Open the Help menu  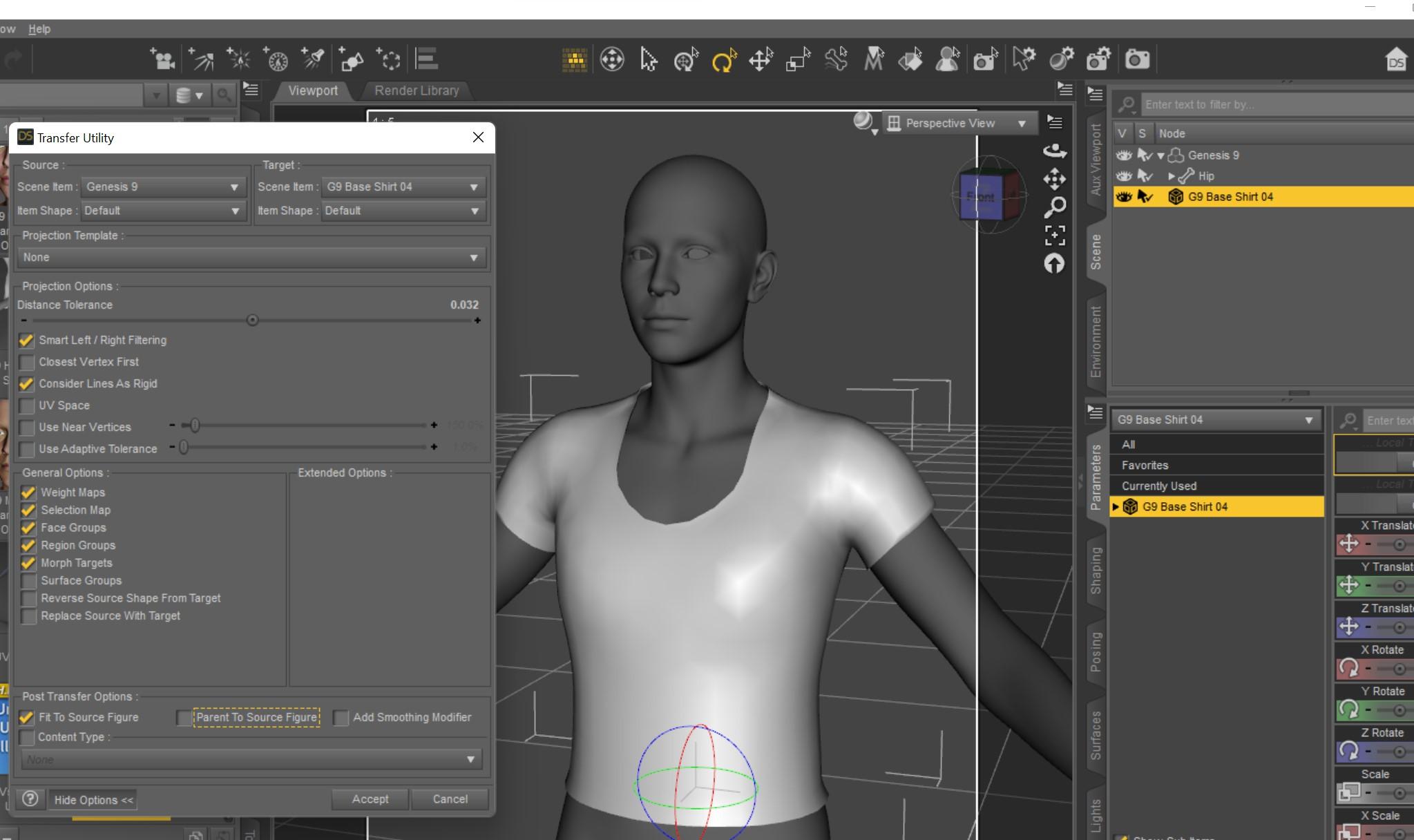[x=39, y=29]
